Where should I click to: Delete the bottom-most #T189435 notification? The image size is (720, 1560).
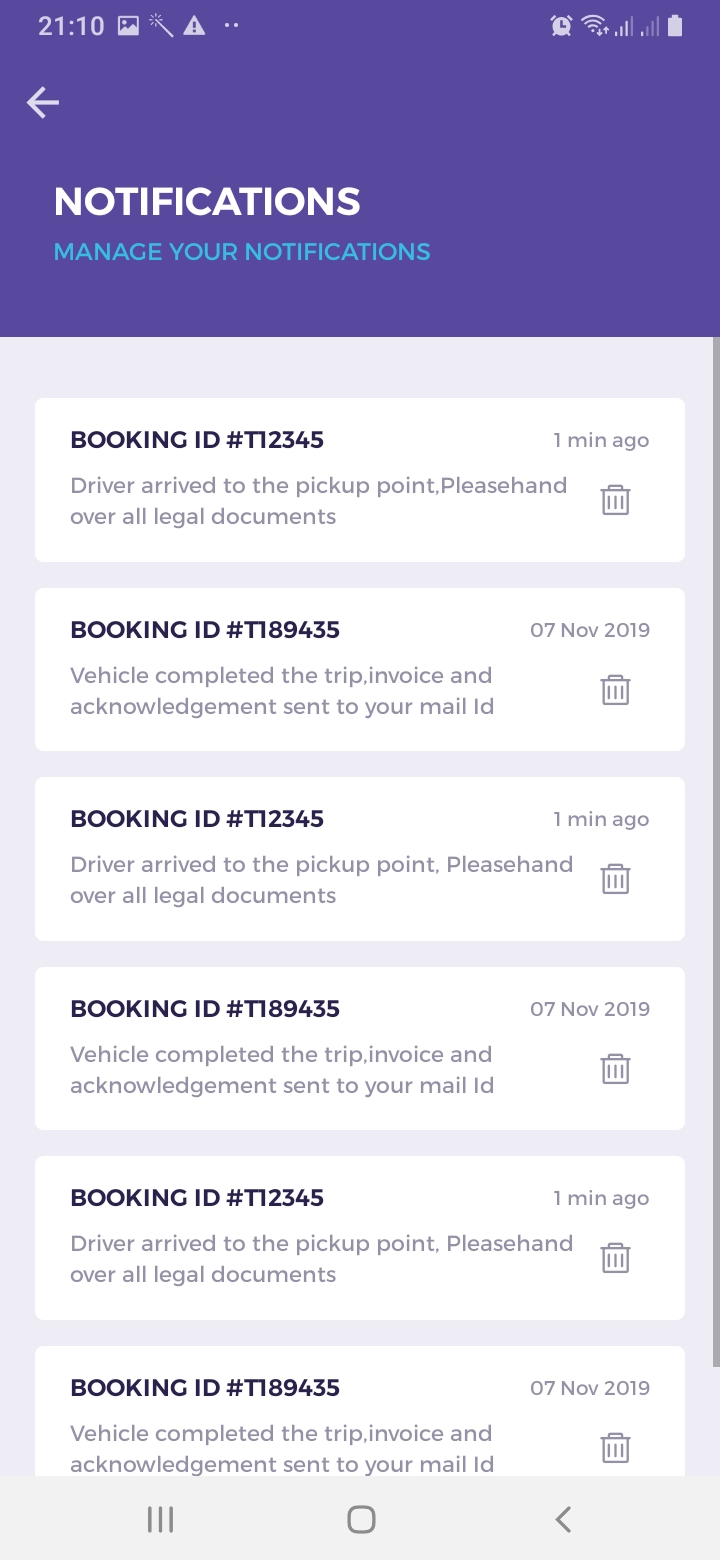615,1448
